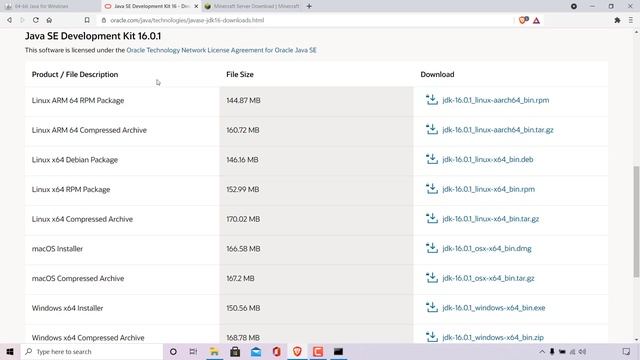The width and height of the screenshot is (640, 360).
Task: Open File Explorer from the taskbar
Action: [214, 351]
